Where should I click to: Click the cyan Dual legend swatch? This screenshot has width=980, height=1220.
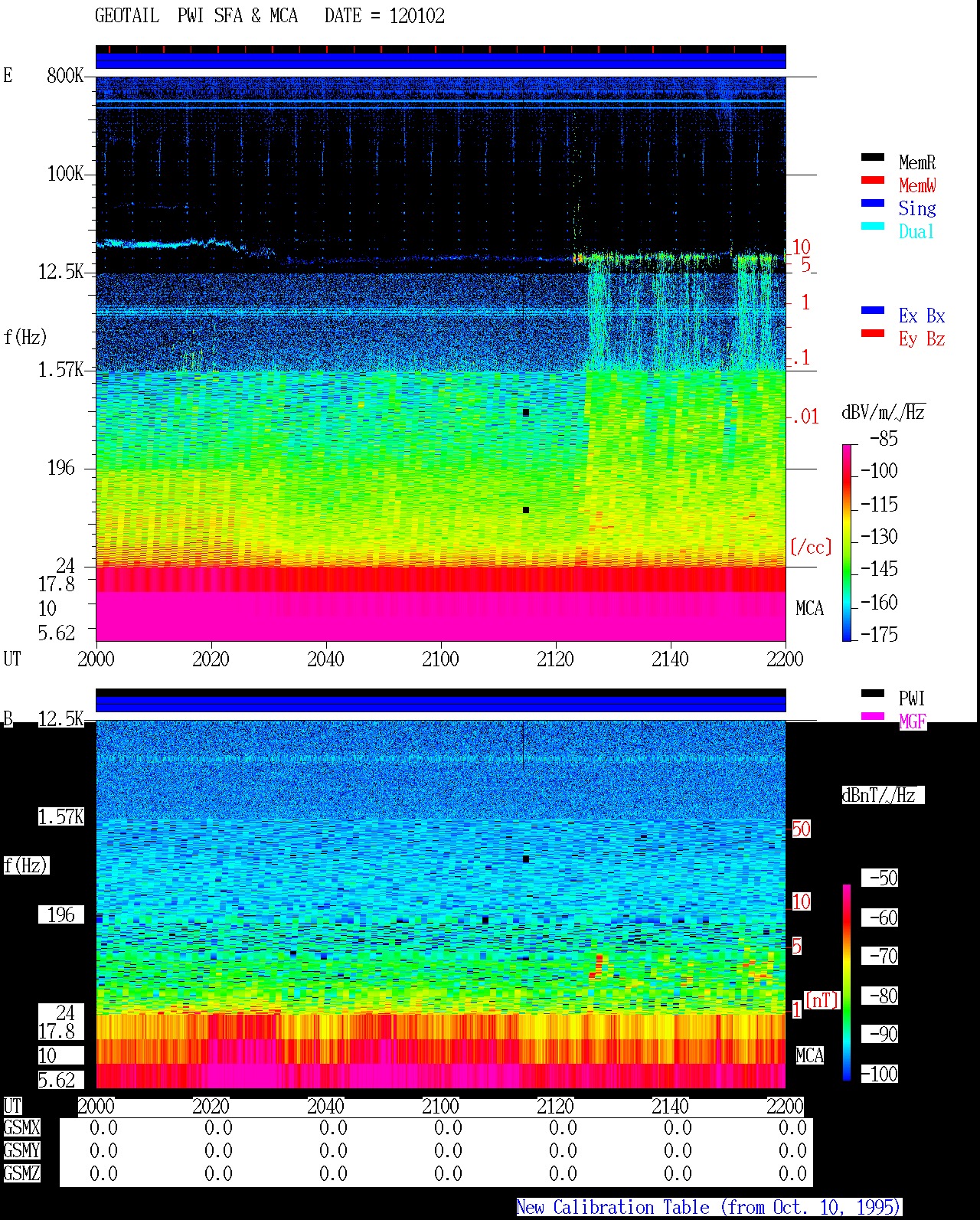[x=873, y=226]
